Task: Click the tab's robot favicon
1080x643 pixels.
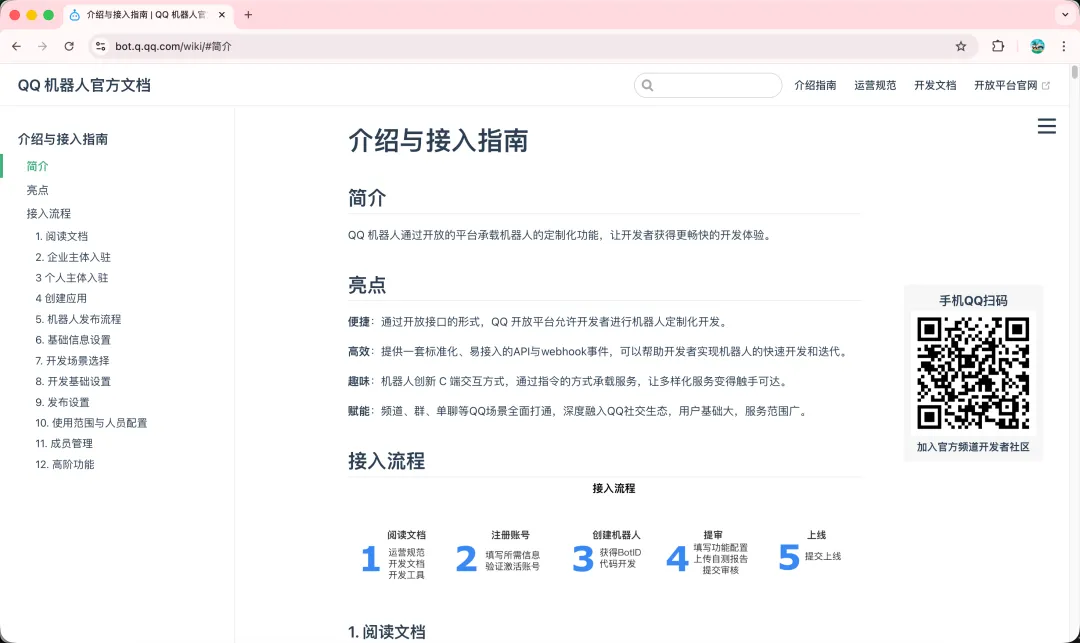Action: click(74, 14)
